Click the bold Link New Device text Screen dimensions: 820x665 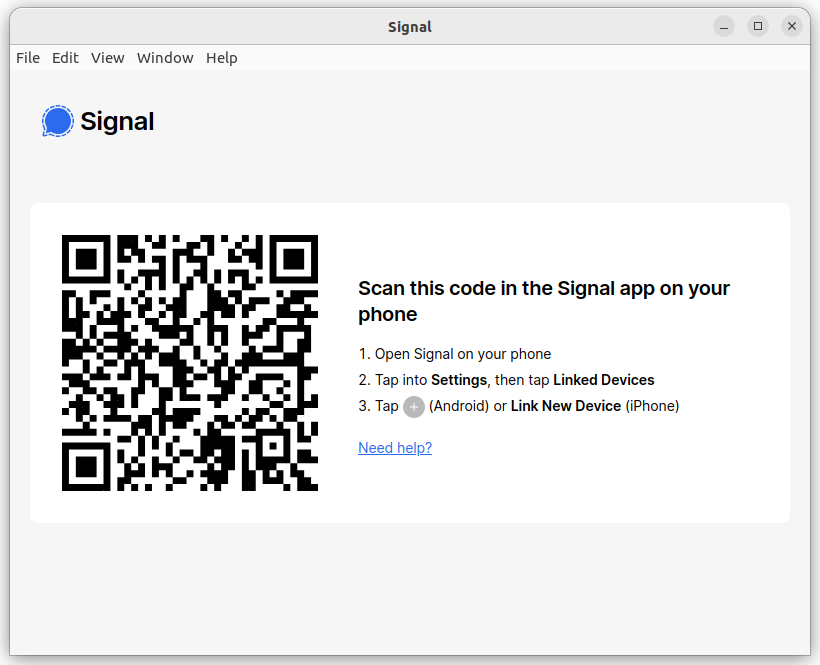[566, 406]
